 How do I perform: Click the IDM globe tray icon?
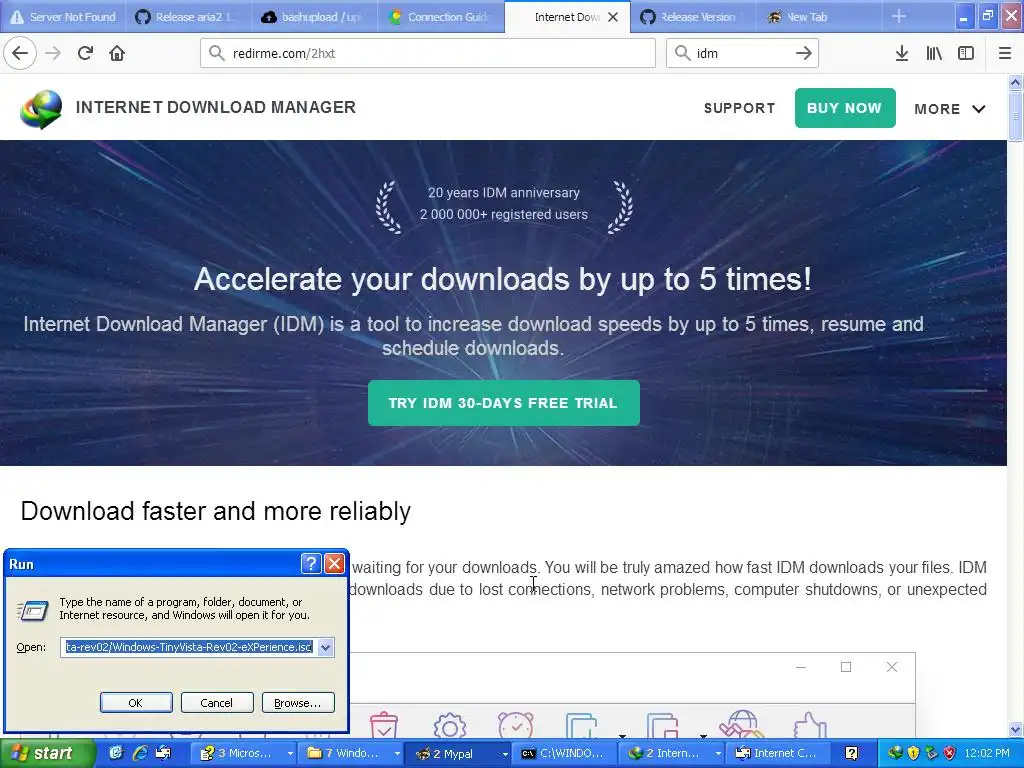[x=895, y=753]
